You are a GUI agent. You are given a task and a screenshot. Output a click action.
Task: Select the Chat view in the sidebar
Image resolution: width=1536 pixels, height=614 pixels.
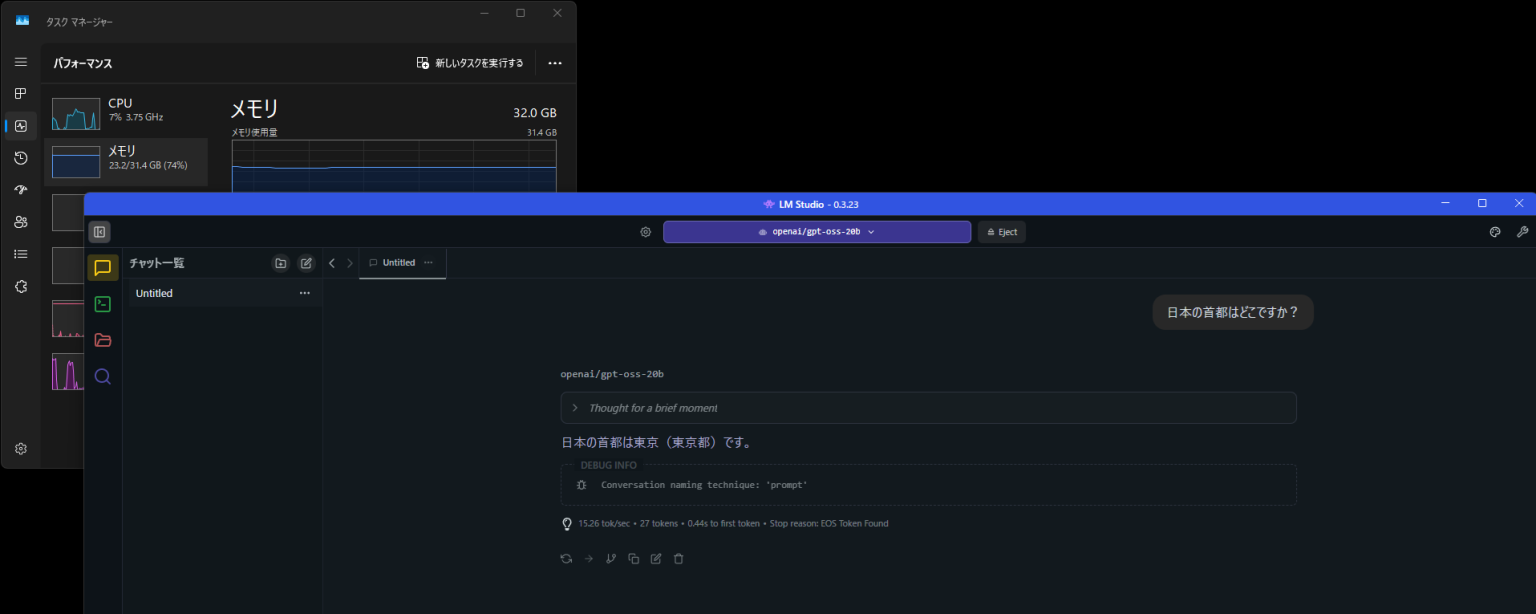coord(102,267)
